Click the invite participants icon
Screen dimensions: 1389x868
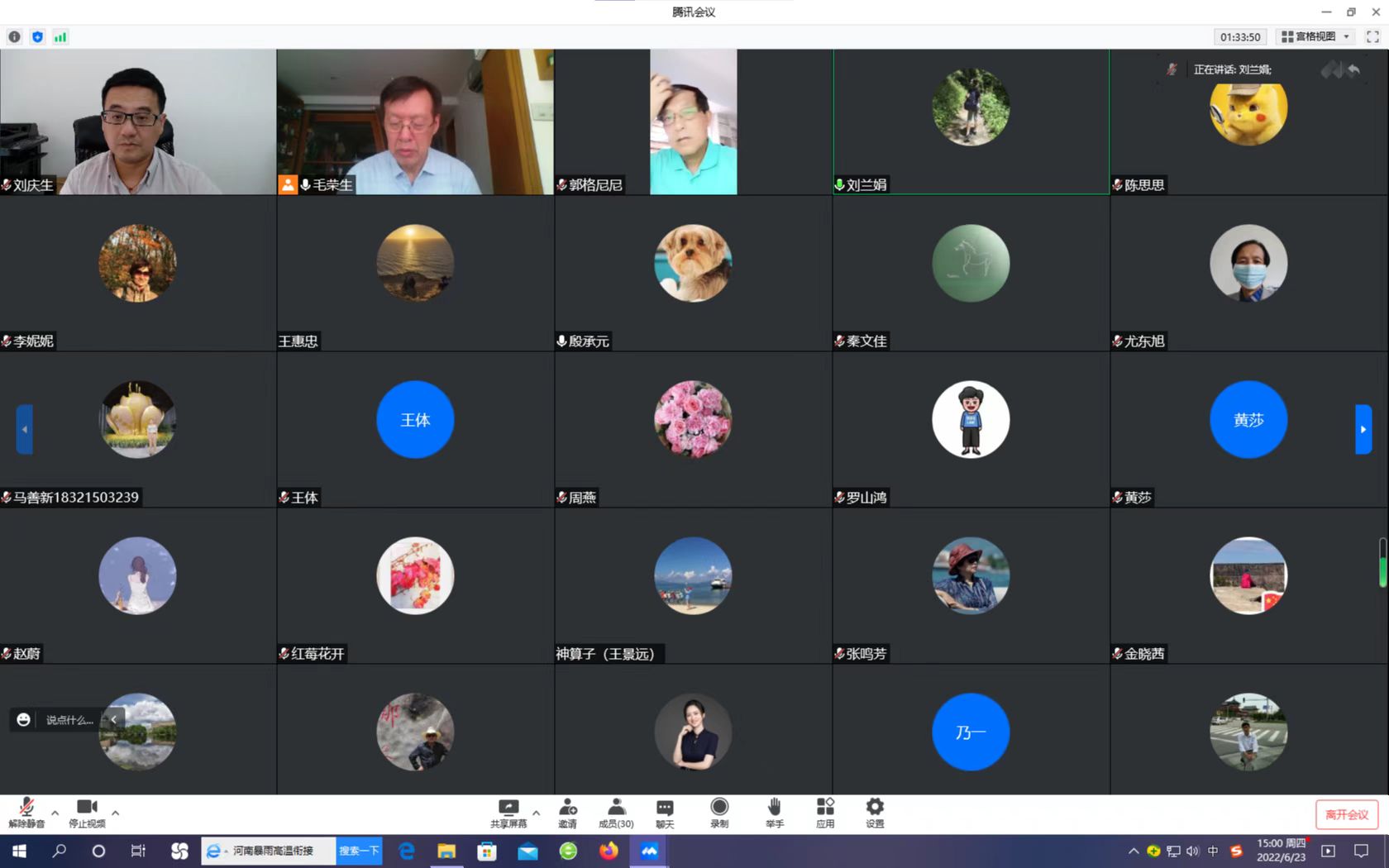[x=567, y=813]
